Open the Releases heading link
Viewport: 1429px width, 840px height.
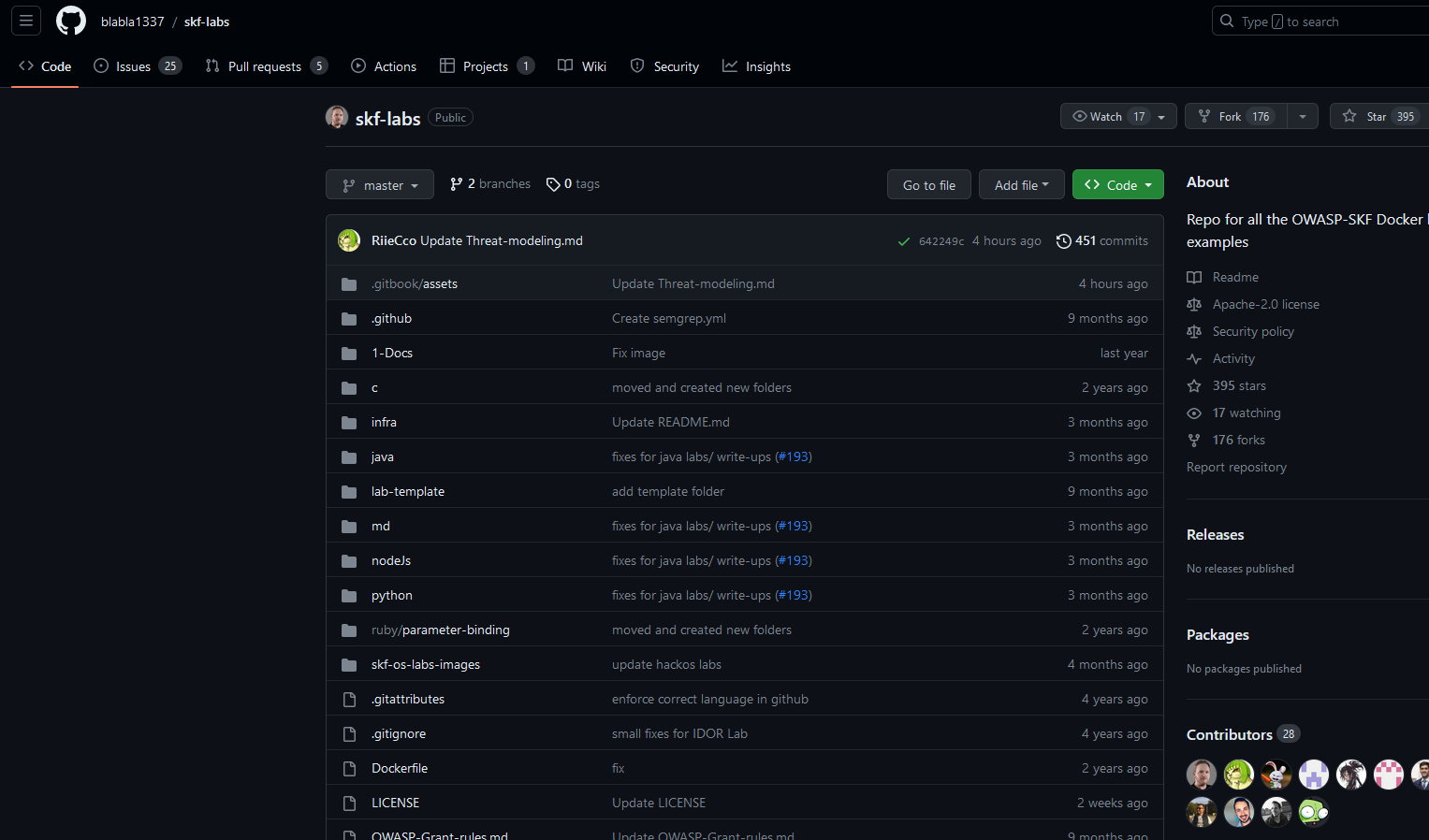pos(1215,534)
